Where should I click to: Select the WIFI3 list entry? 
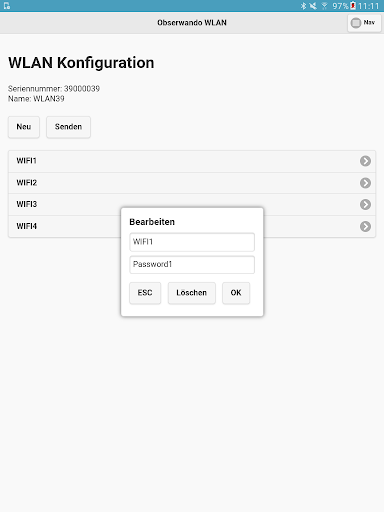coord(192,205)
